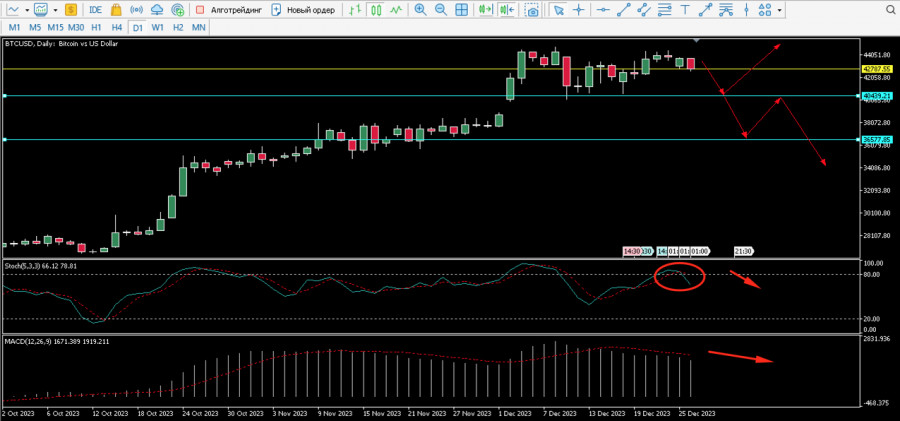Zoom out of the chart
The width and height of the screenshot is (900, 421).
pos(441,9)
